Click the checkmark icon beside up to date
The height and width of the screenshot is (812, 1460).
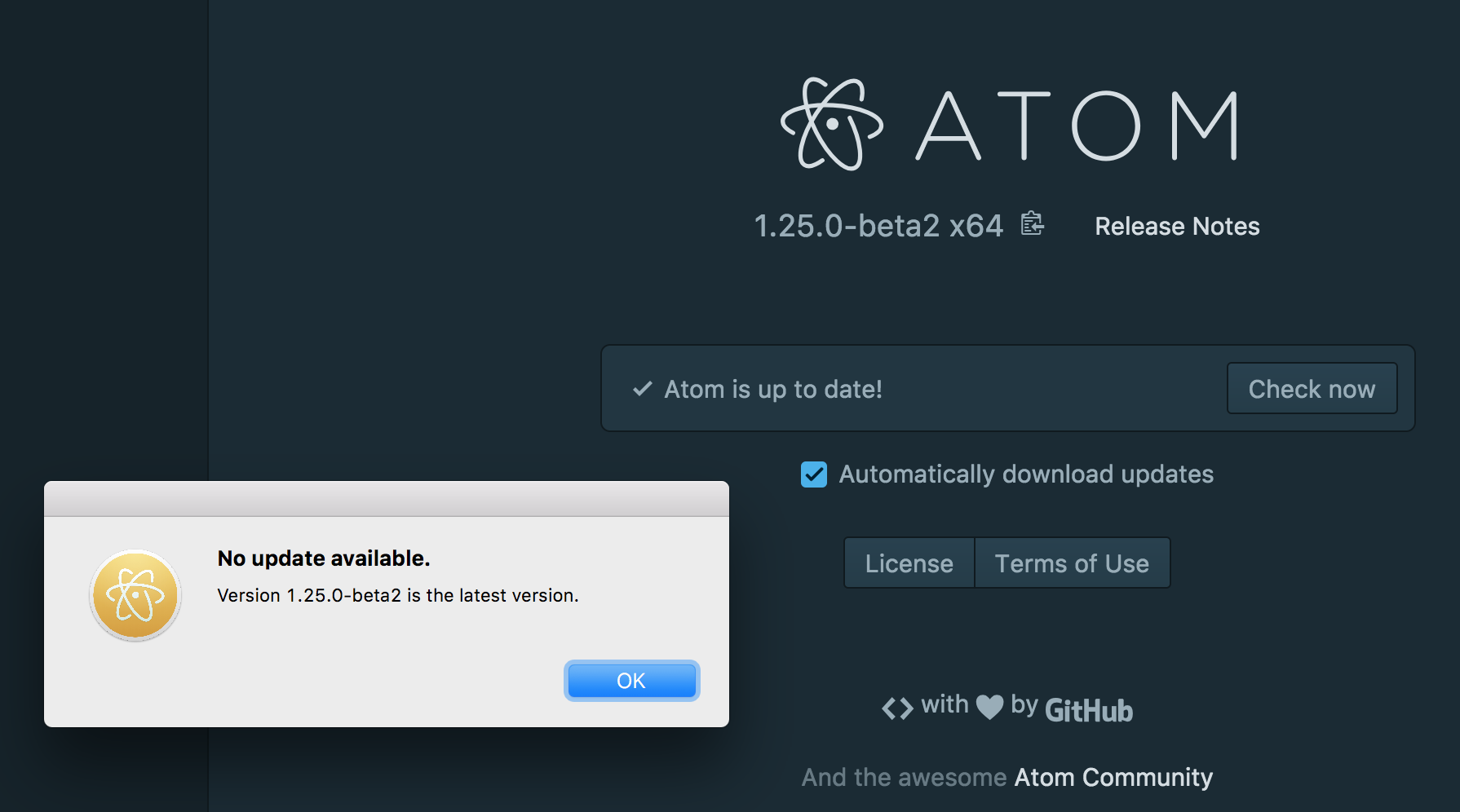click(643, 389)
